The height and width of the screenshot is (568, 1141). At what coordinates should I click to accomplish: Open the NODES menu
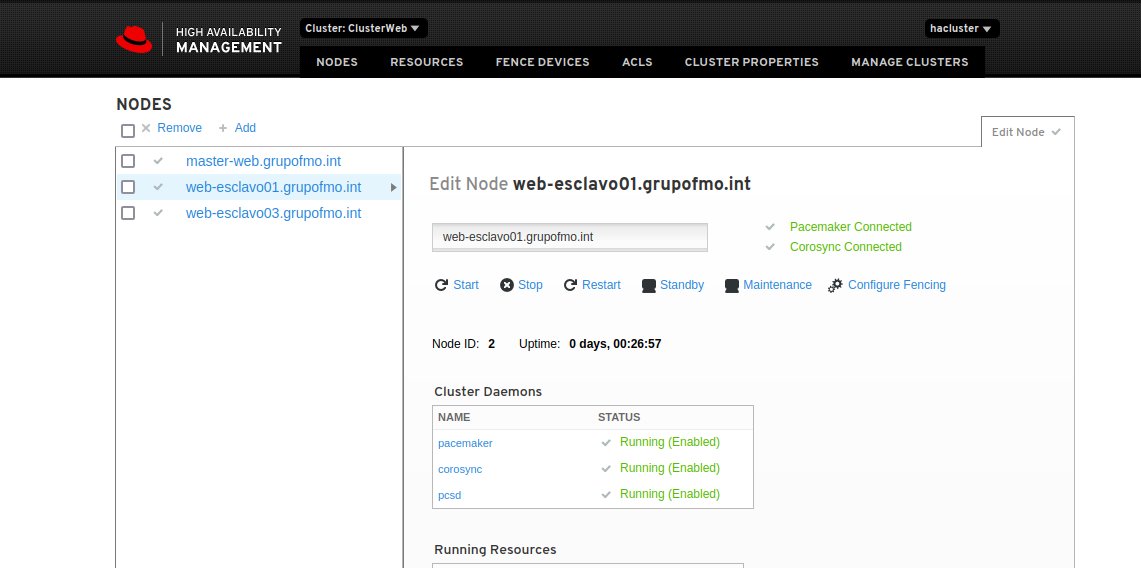click(337, 62)
